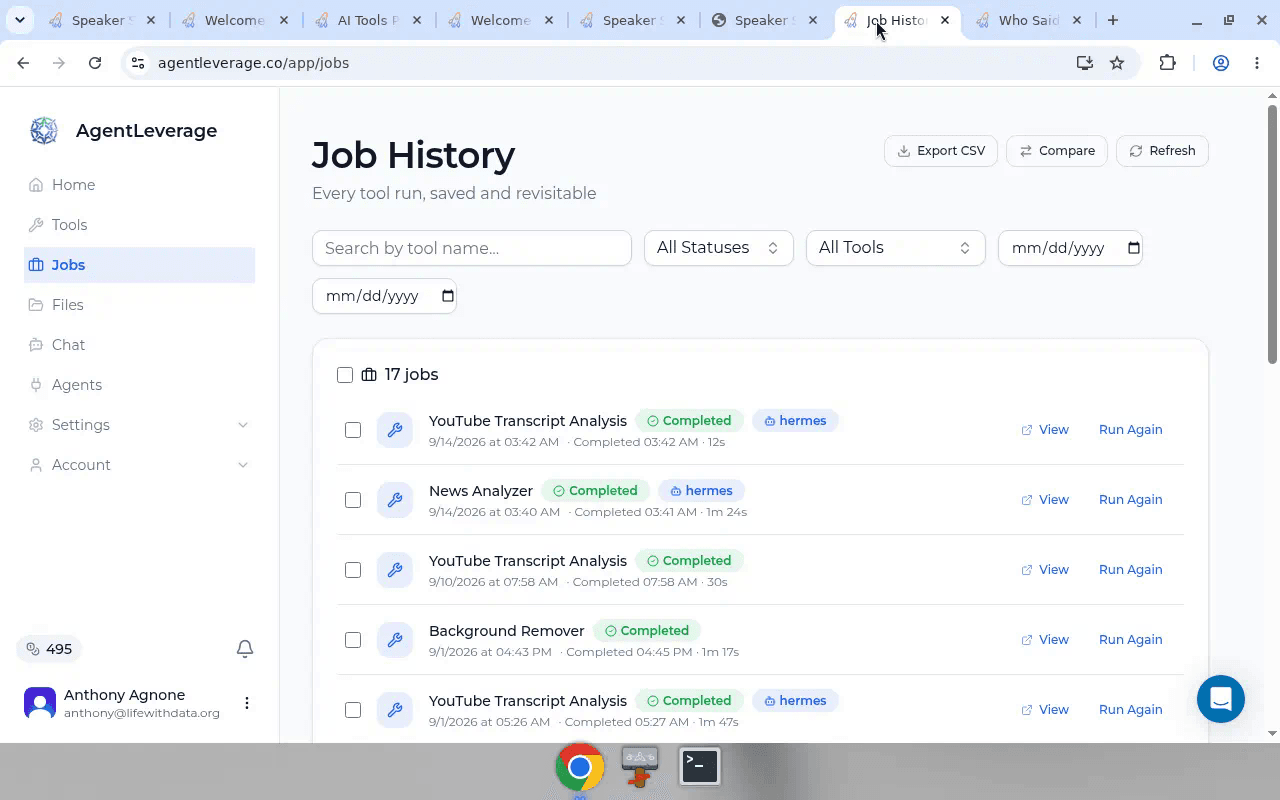
Task: Check the News Analyzer job checkbox
Action: click(353, 500)
